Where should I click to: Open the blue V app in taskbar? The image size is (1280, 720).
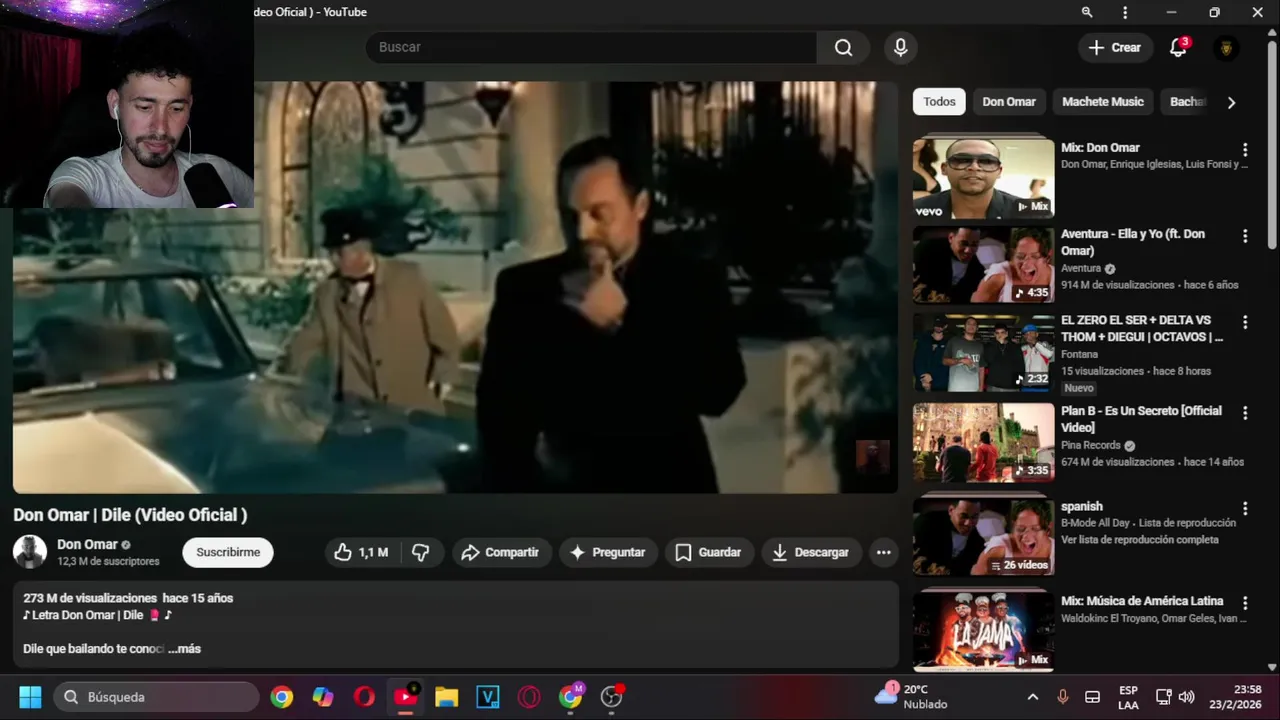coord(487,697)
